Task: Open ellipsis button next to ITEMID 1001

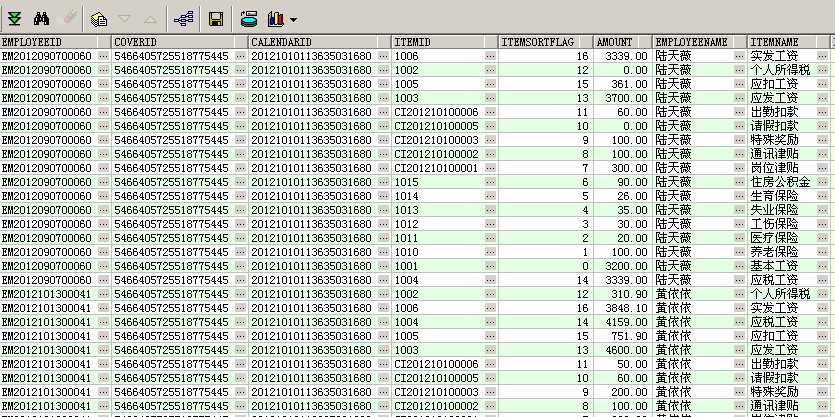Action: coord(490,266)
